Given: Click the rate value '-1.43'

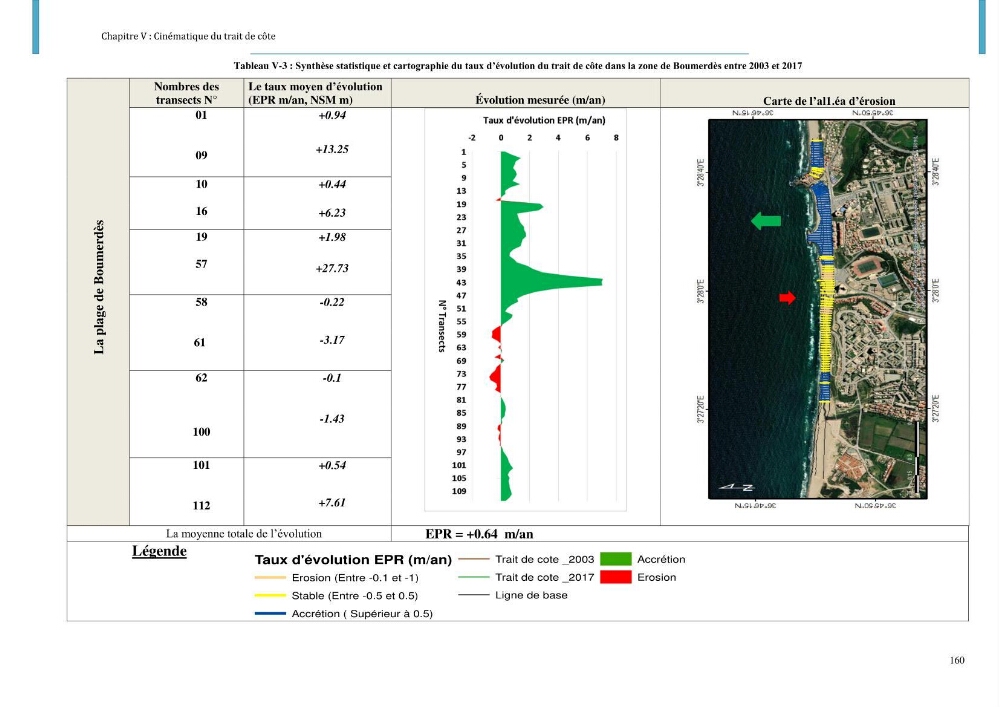Looking at the screenshot, I should click(332, 419).
